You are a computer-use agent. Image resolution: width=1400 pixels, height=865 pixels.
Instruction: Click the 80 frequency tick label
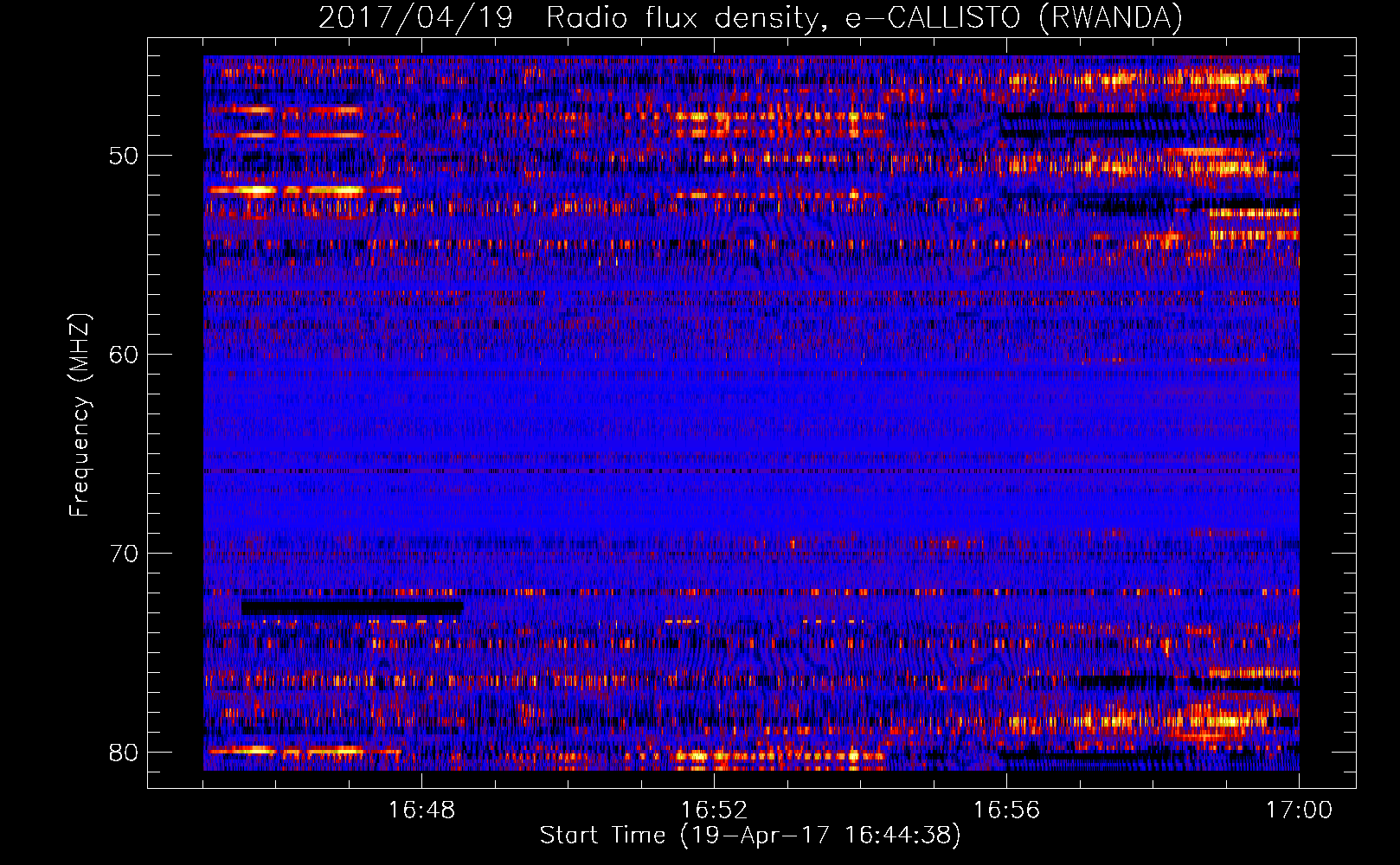pos(123,753)
